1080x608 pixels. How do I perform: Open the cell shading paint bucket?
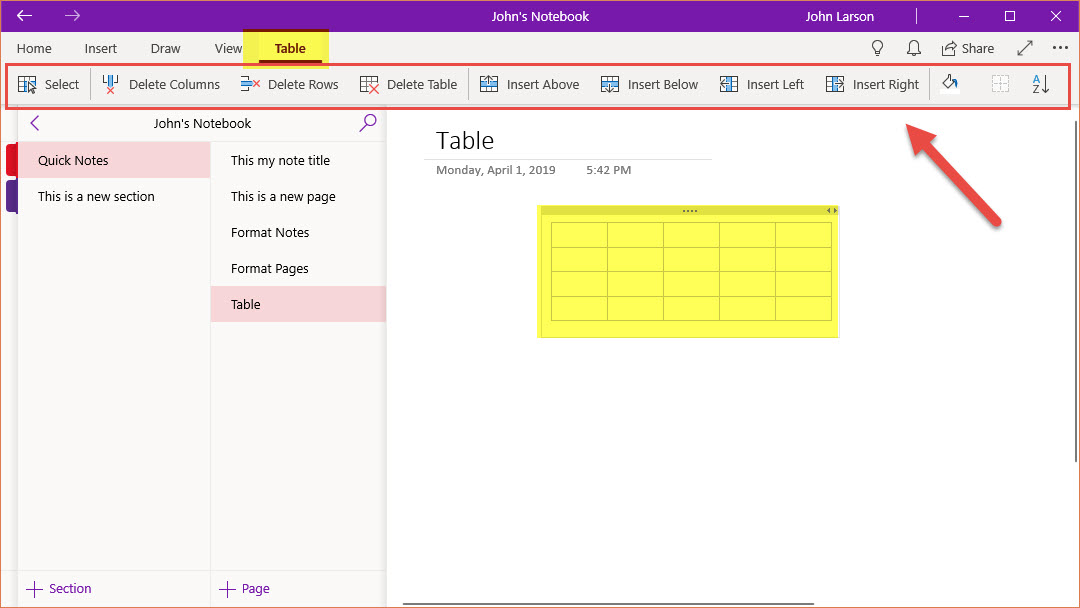(x=950, y=85)
